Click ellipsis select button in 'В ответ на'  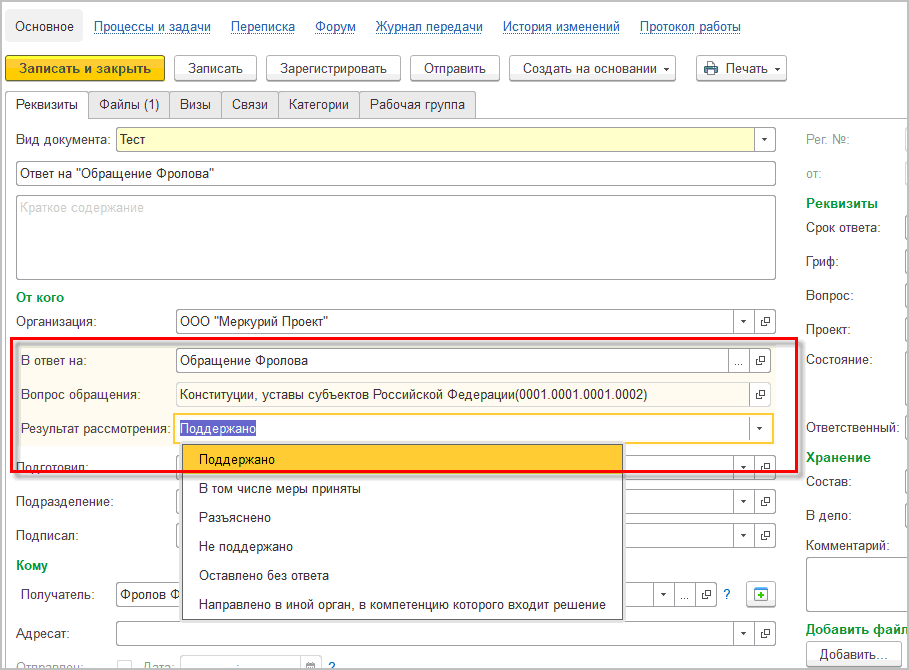pos(739,361)
